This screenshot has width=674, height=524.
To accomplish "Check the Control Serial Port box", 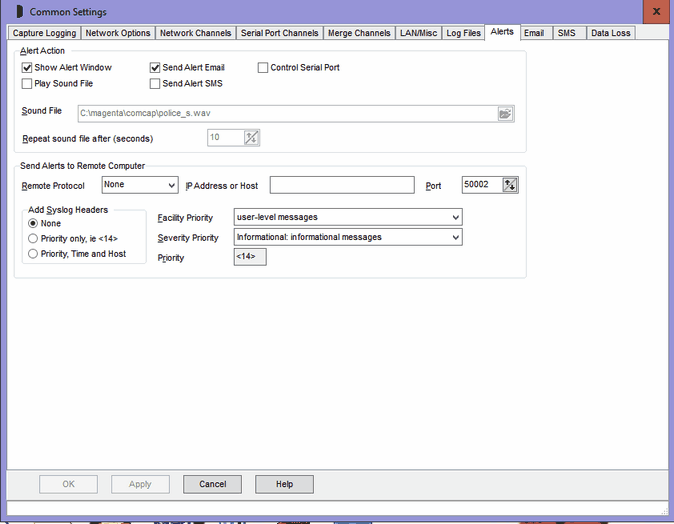I will point(263,68).
